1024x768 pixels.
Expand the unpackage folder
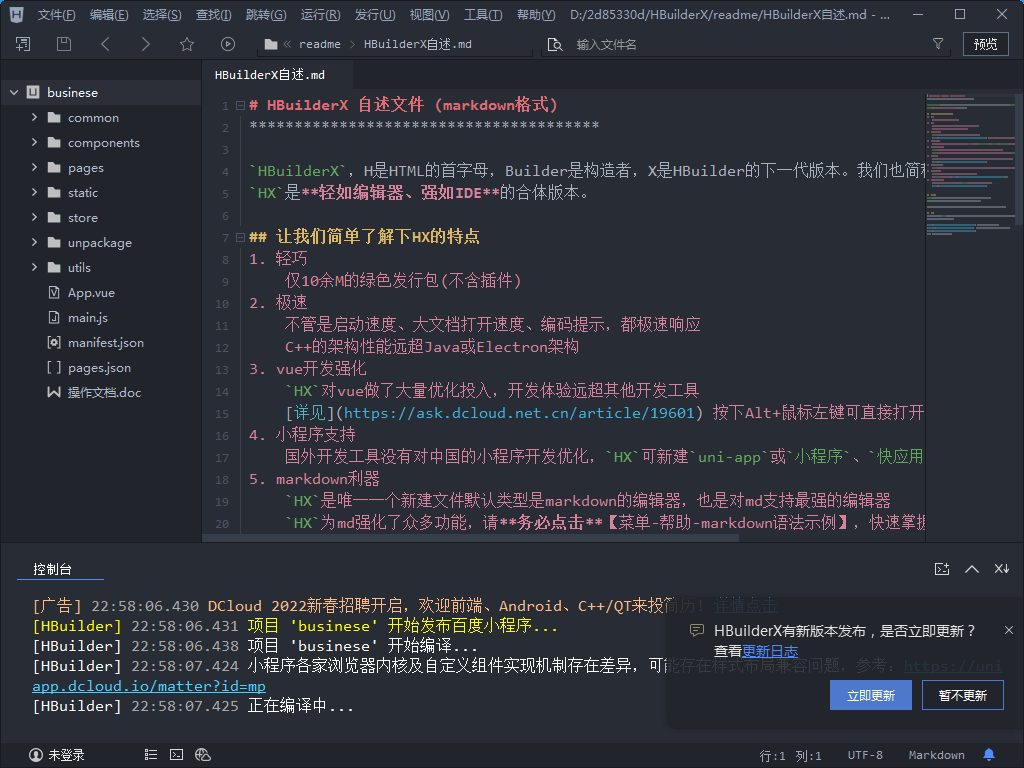pos(35,243)
